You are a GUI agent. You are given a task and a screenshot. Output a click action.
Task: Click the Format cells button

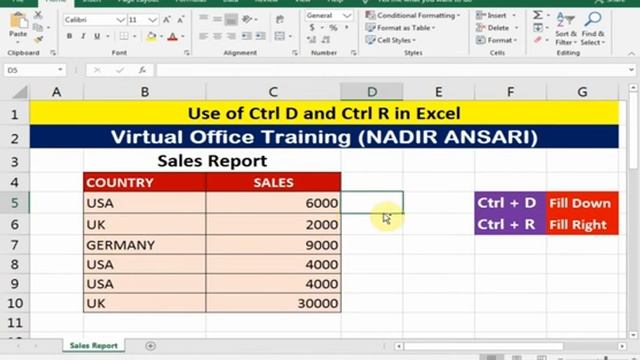click(497, 40)
